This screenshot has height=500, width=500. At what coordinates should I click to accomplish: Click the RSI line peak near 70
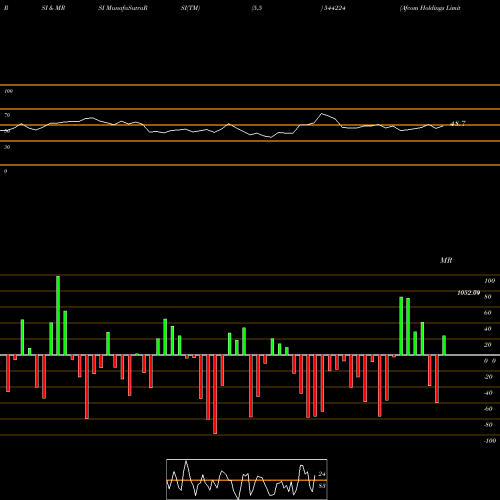pyautogui.click(x=322, y=114)
